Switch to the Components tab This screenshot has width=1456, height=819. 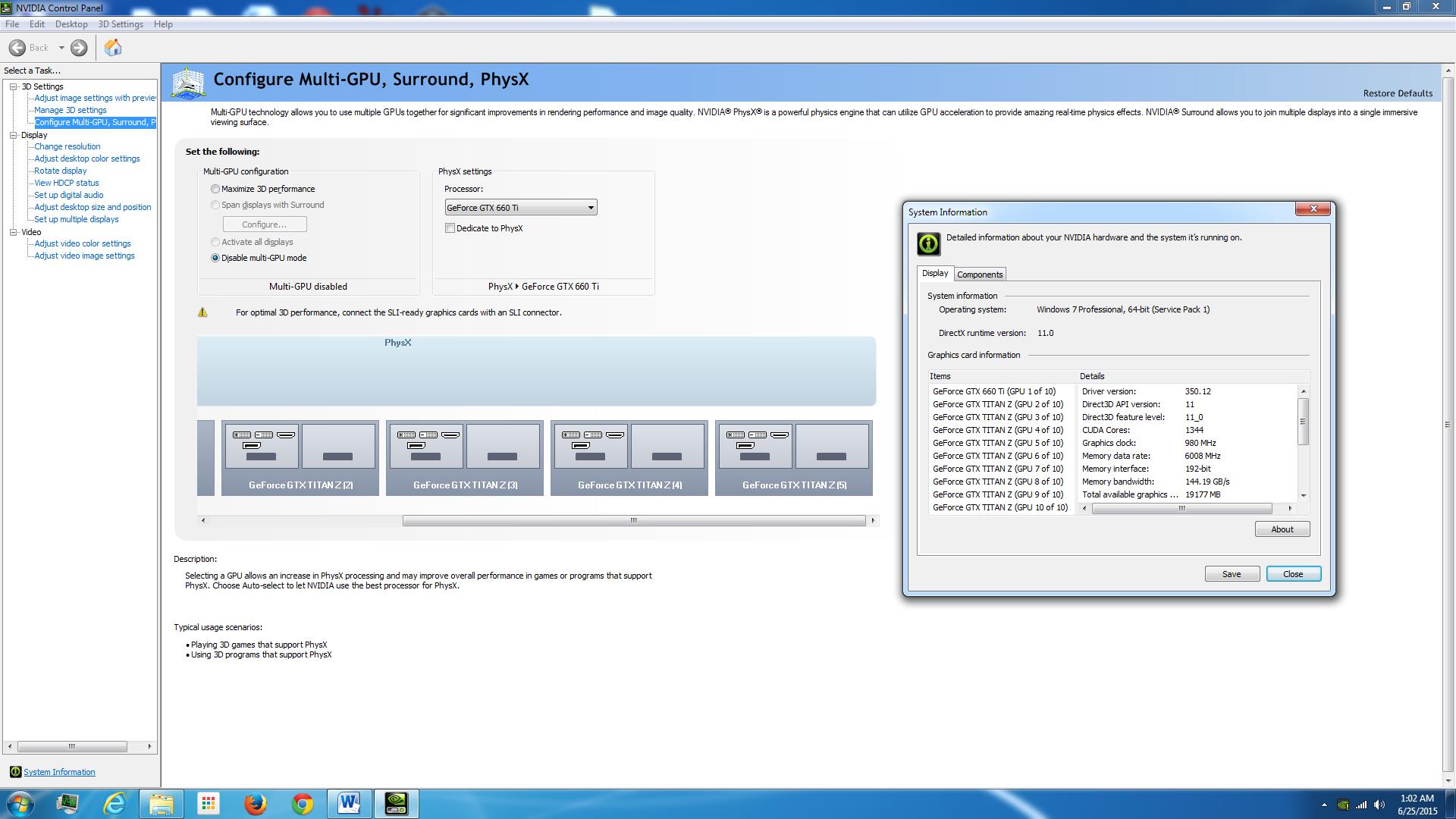[x=979, y=275]
